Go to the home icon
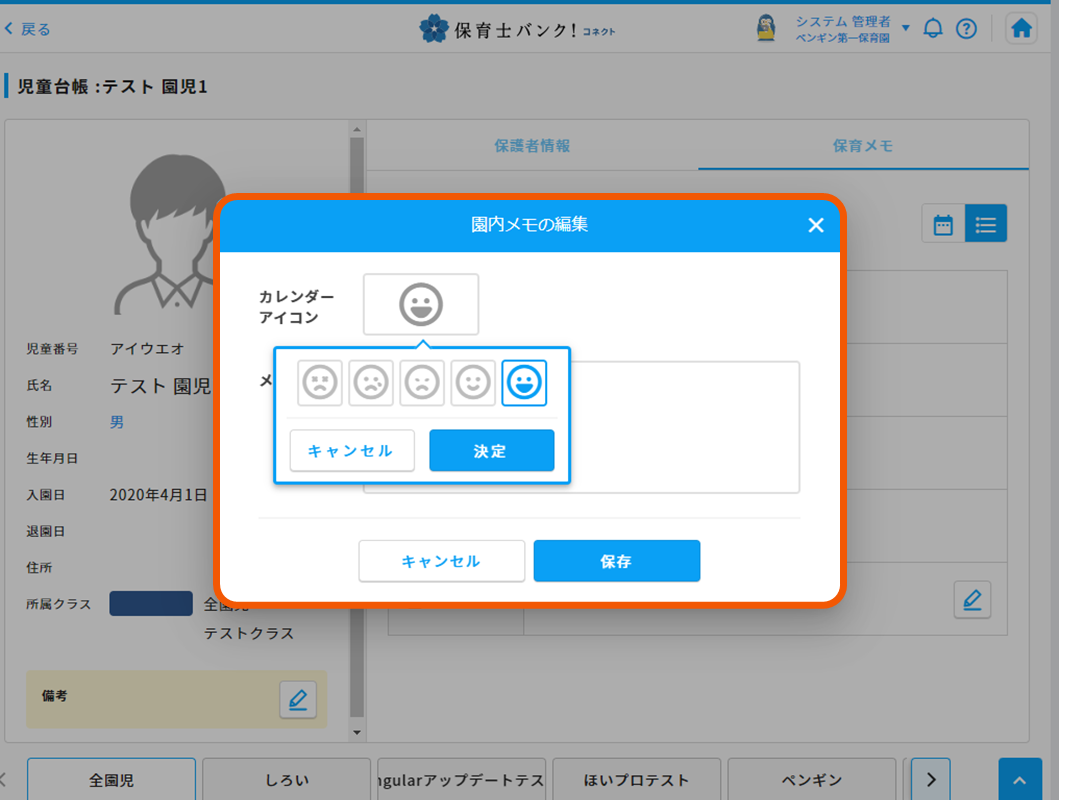The image size is (1067, 800). coord(1021,28)
